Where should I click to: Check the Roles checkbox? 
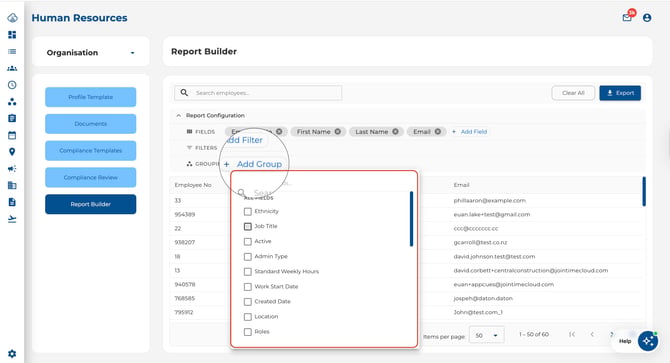[x=247, y=332]
